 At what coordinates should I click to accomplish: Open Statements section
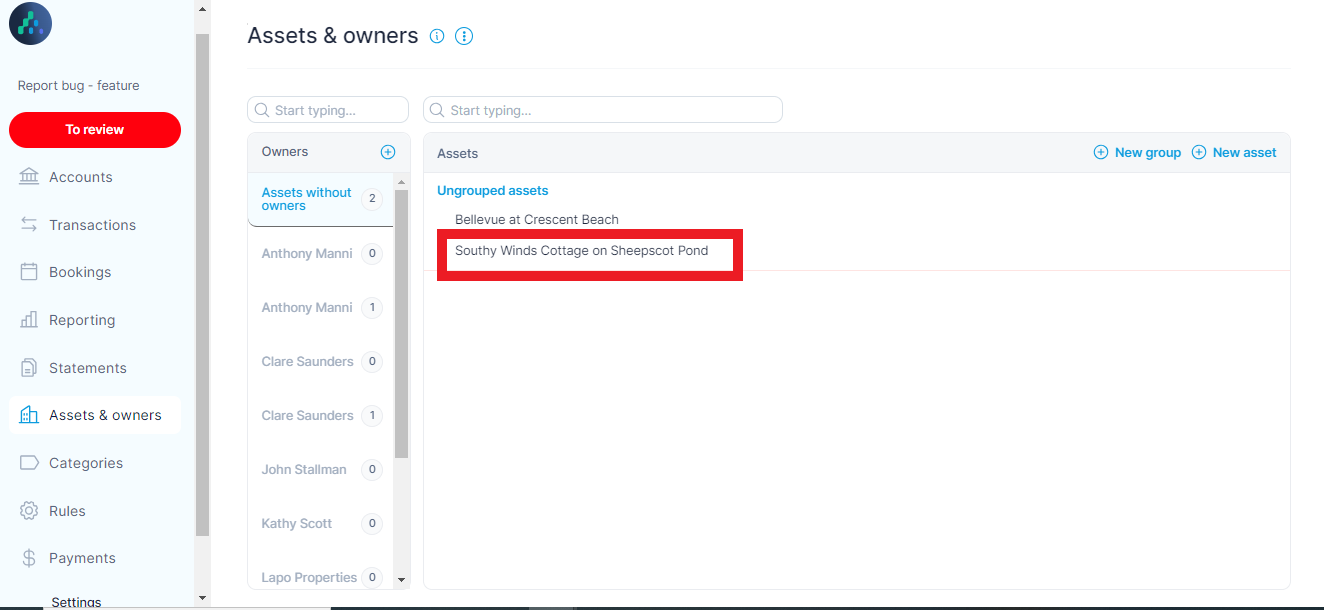click(88, 368)
